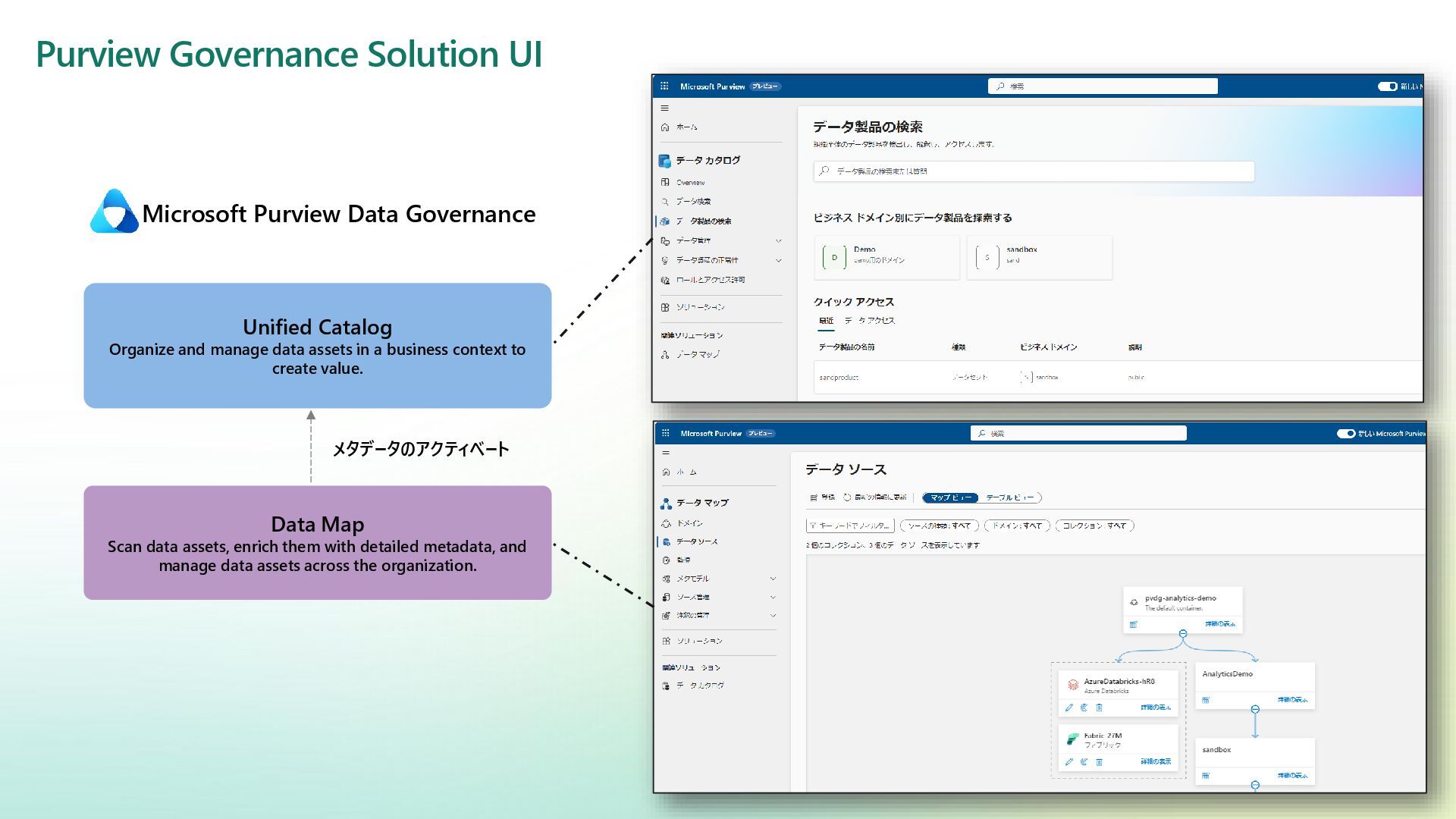Click the hamburger menu in Data Catalog window

click(x=664, y=108)
